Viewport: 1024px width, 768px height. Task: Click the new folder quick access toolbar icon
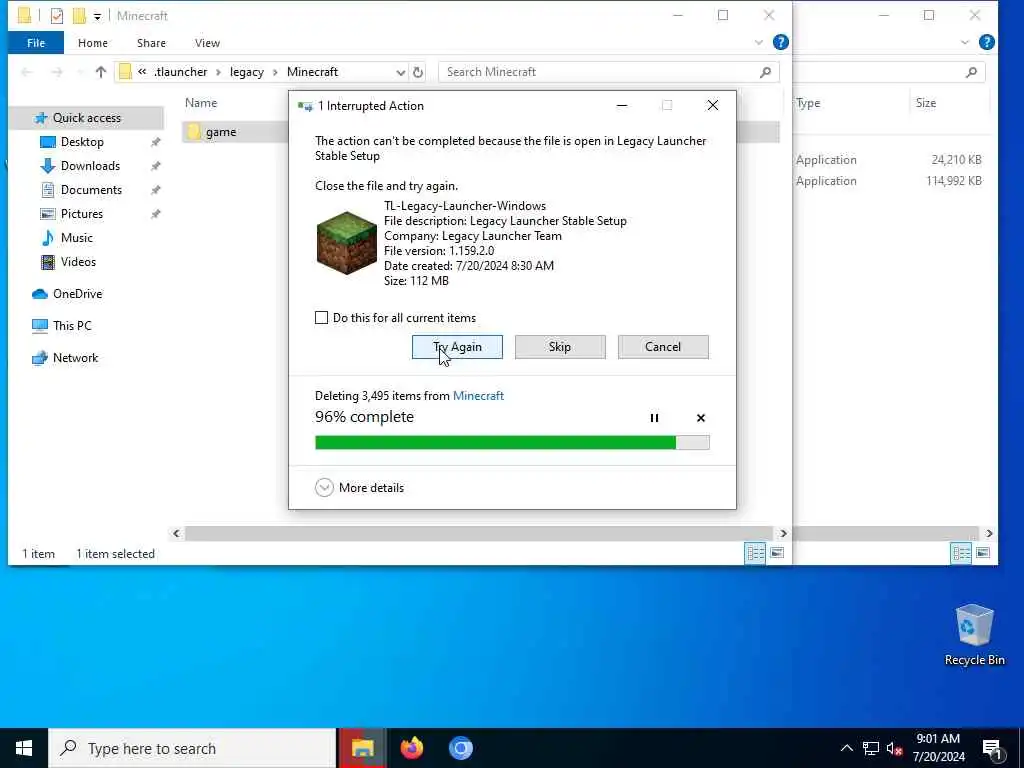click(x=79, y=16)
